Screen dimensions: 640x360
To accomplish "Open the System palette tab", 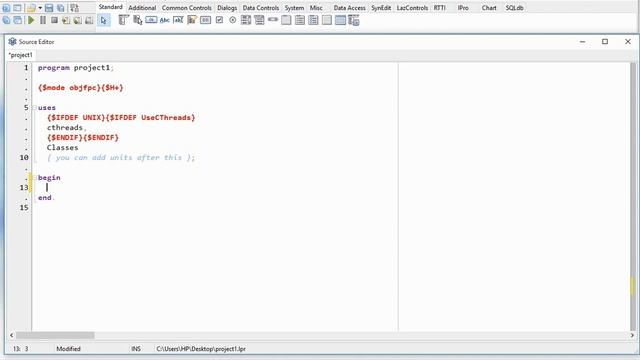I will pyautogui.click(x=294, y=8).
